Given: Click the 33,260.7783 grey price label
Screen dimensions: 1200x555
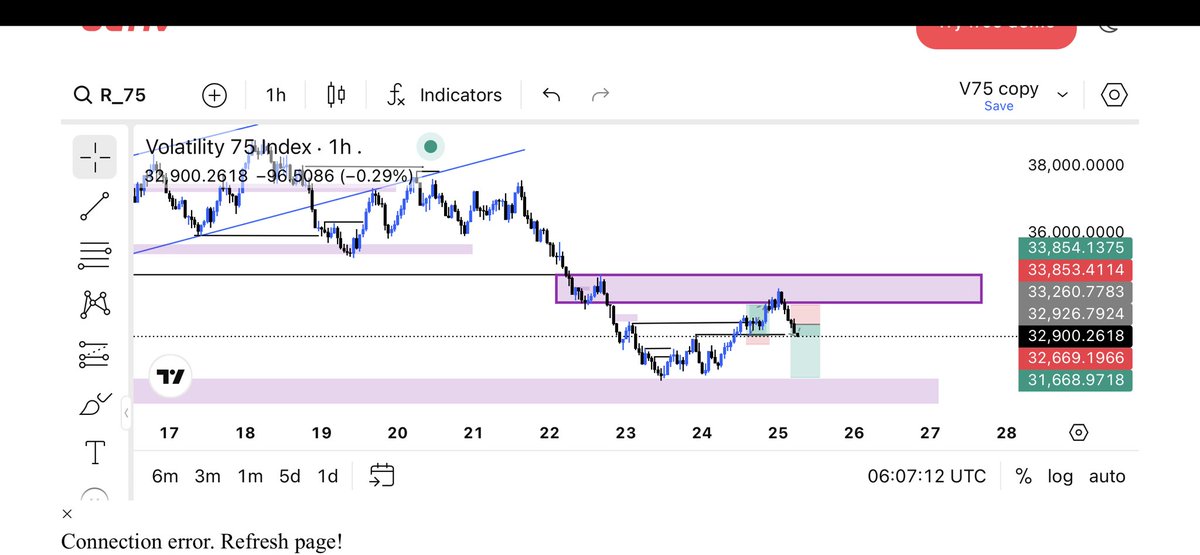Looking at the screenshot, I should point(1074,292).
